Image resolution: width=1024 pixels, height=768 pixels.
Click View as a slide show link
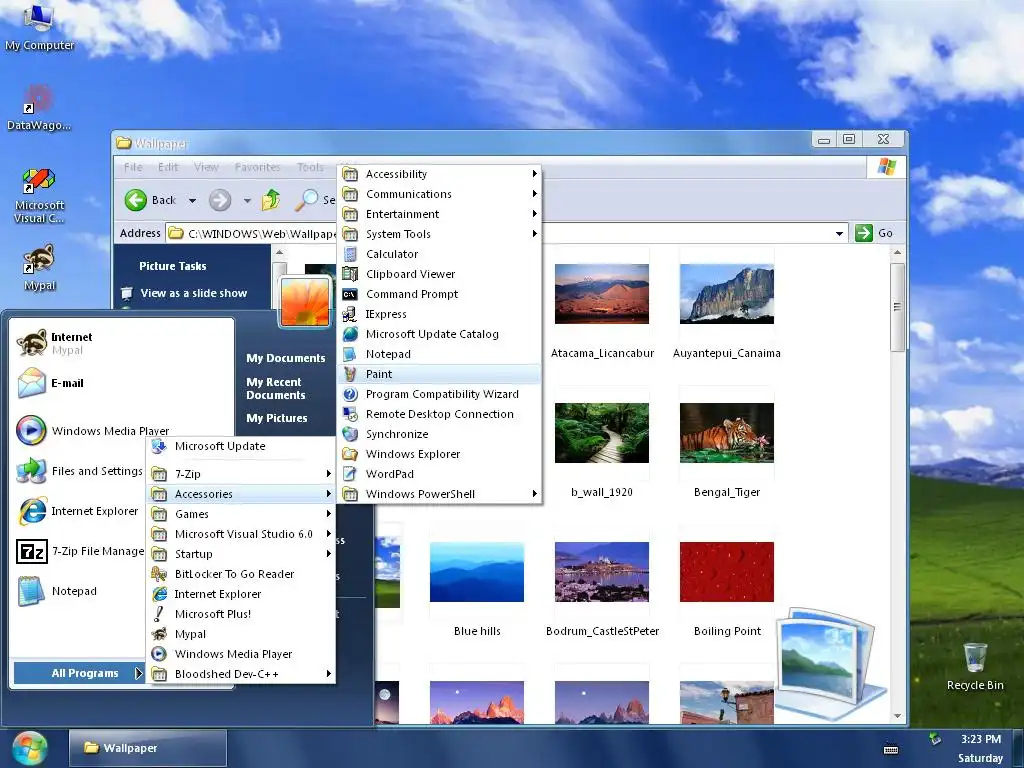(193, 293)
